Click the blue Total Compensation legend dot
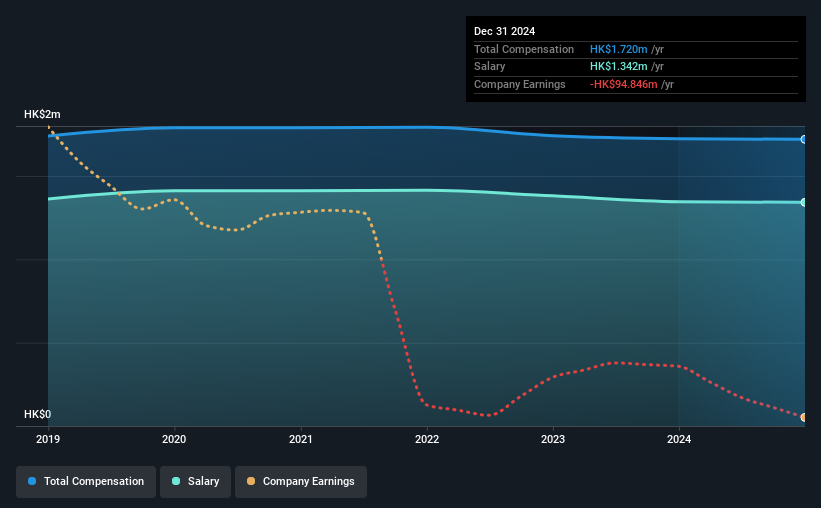Viewport: 821px width, 508px height. [x=32, y=481]
